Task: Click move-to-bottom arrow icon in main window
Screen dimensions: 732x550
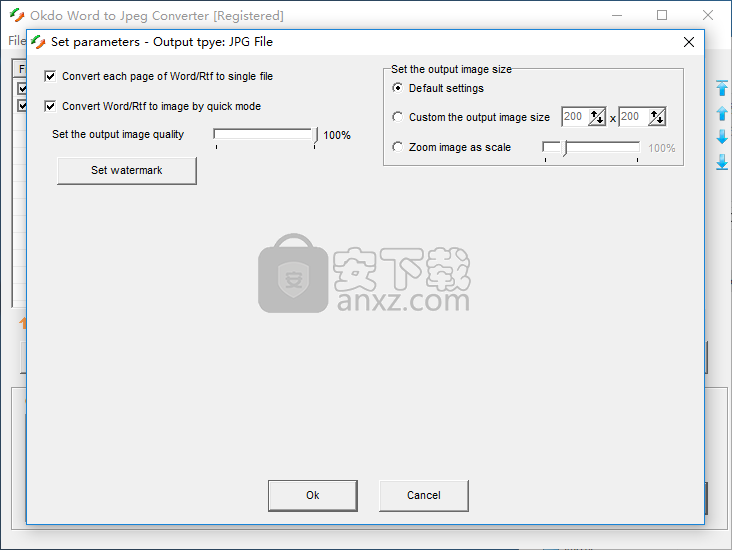Action: click(x=722, y=162)
